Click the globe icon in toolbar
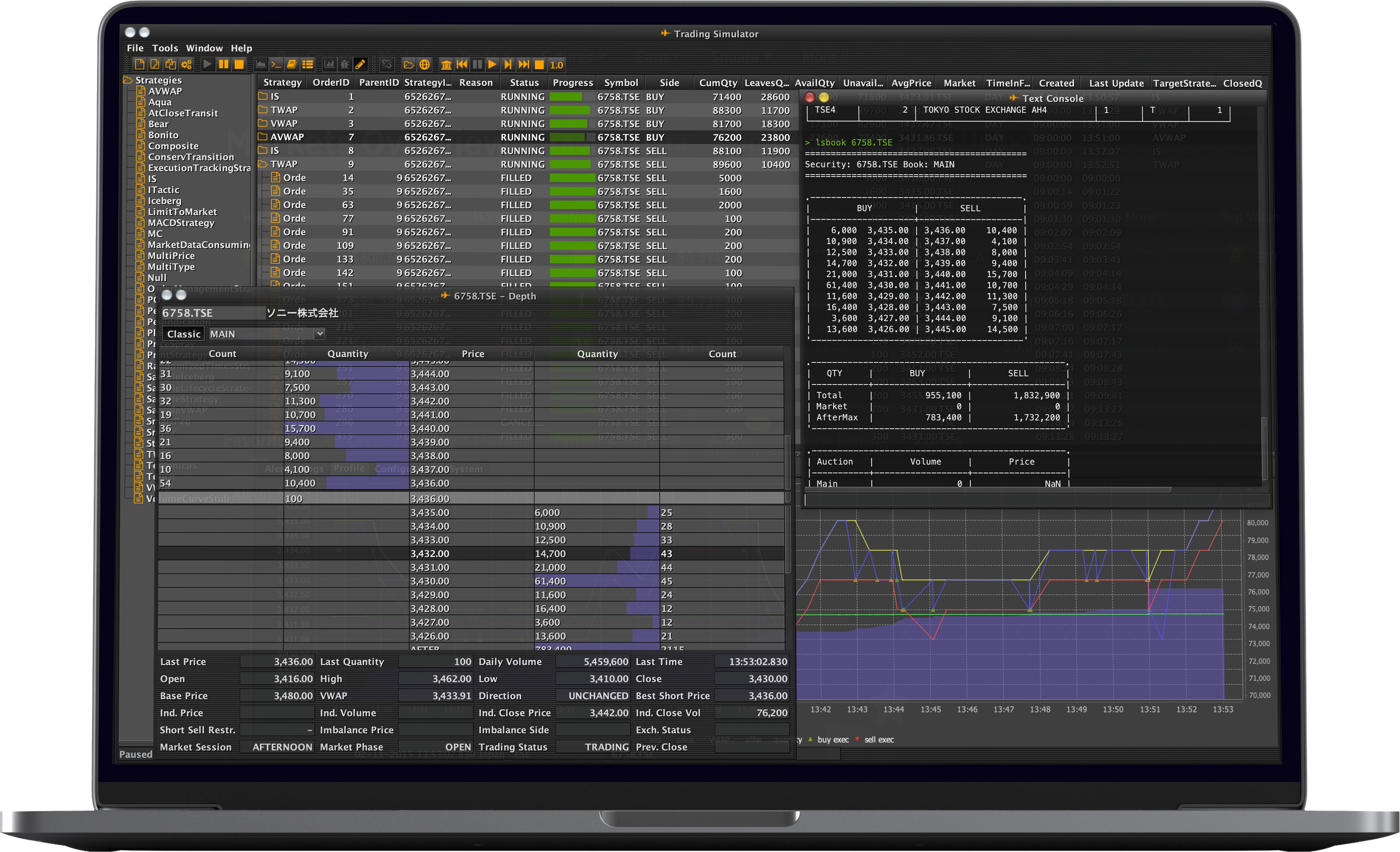1400x852 pixels. [x=424, y=64]
